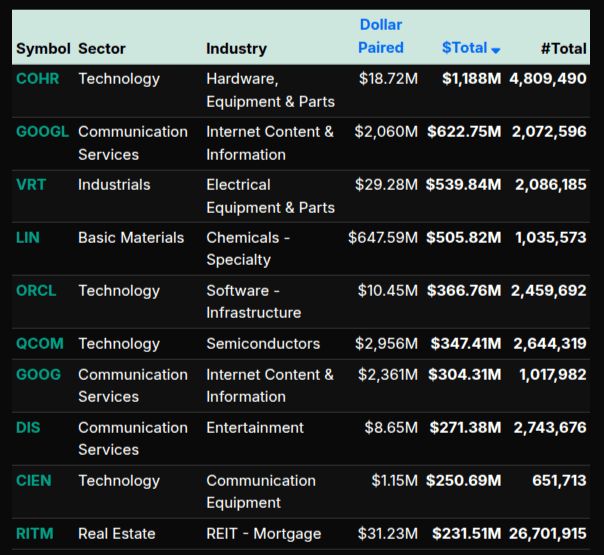Open the RITM ticker link
The image size is (604, 555).
pyautogui.click(x=35, y=534)
